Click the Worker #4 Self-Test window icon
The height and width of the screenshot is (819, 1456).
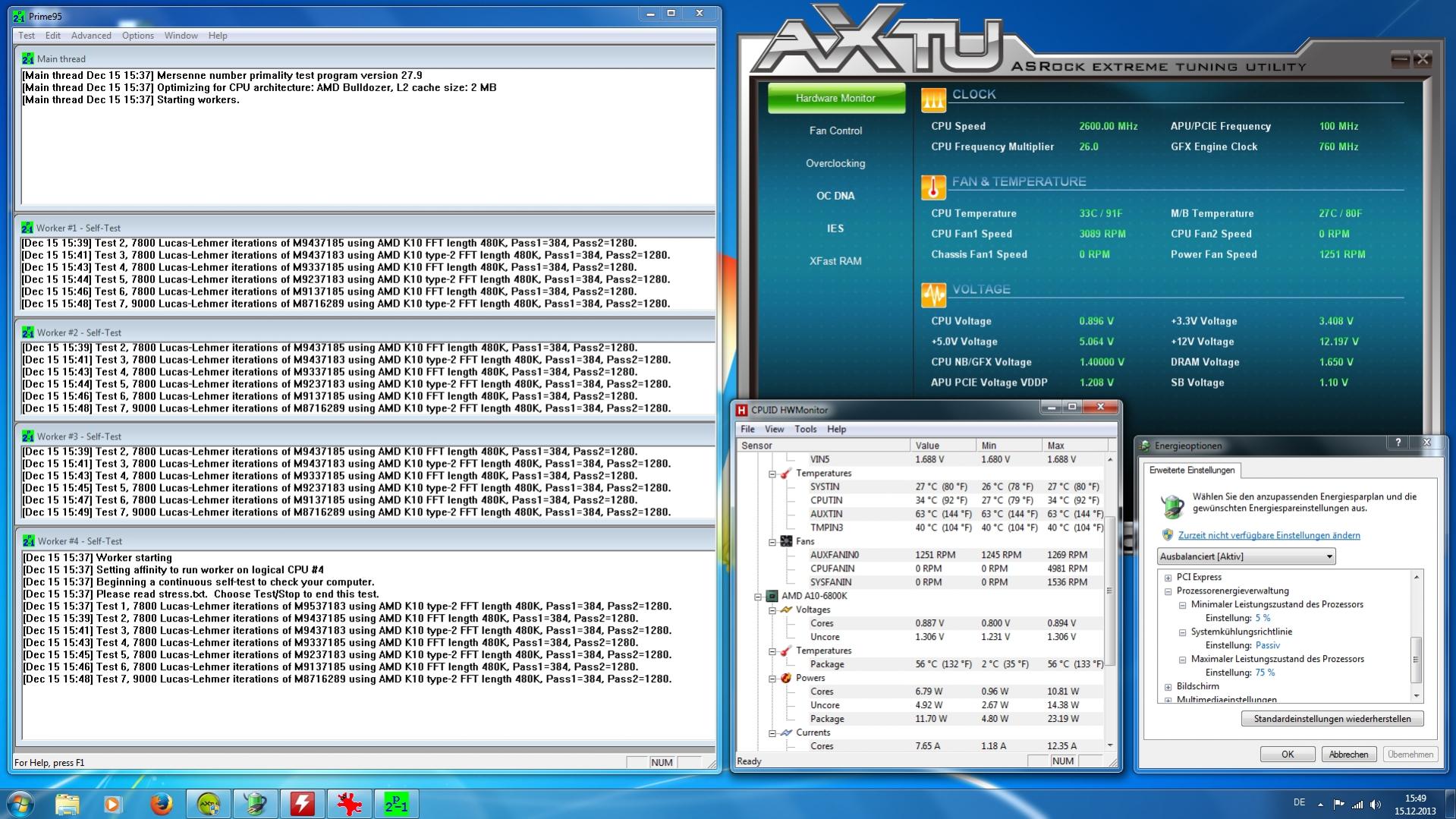28,541
